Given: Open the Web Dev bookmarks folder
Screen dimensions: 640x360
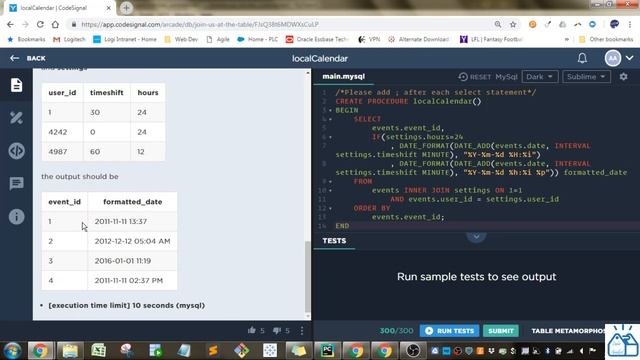Looking at the screenshot, I should point(181,39).
